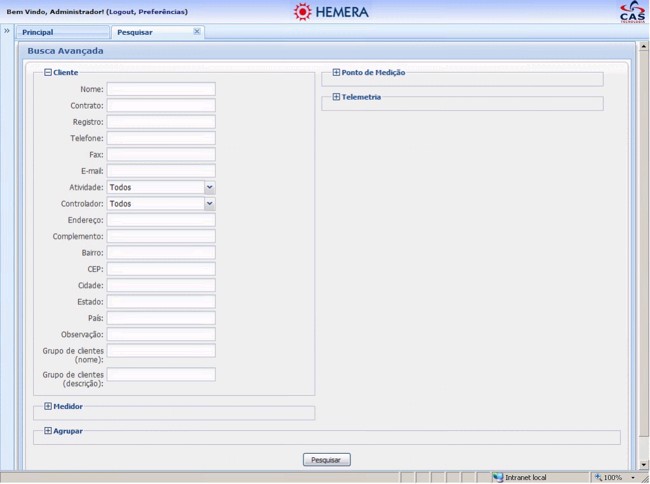Screen dimensions: 650x484
Task: Click the Nome input field
Action: (161, 89)
